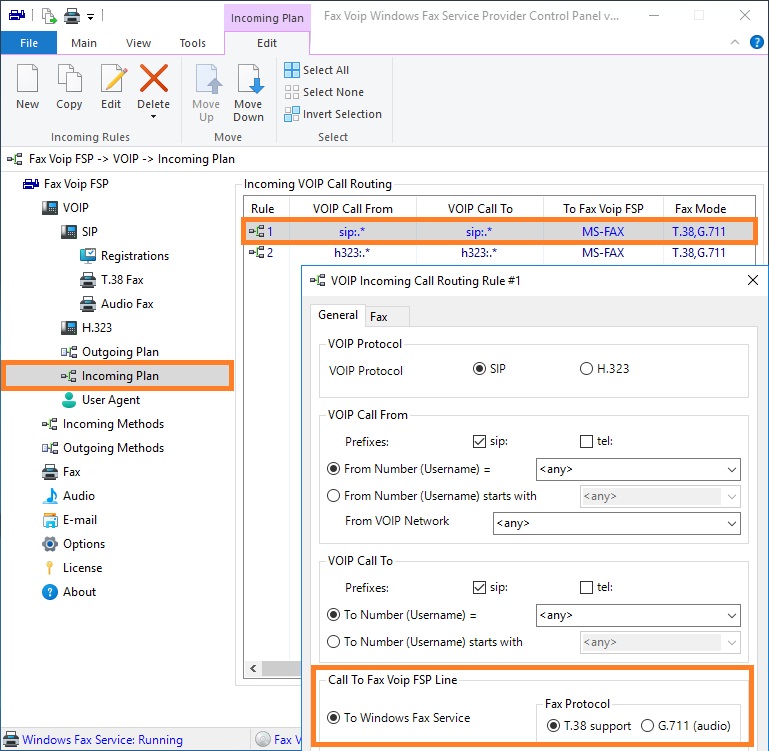The image size is (769, 751).
Task: Click the Move Up arrow icon
Action: coord(208,78)
